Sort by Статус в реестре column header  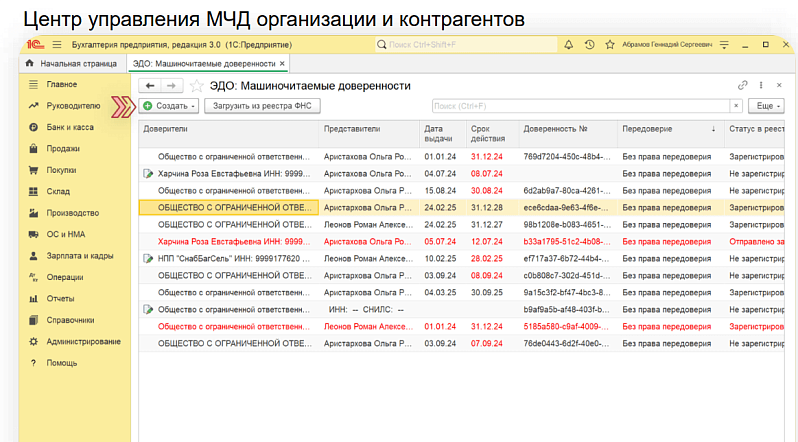click(x=755, y=134)
